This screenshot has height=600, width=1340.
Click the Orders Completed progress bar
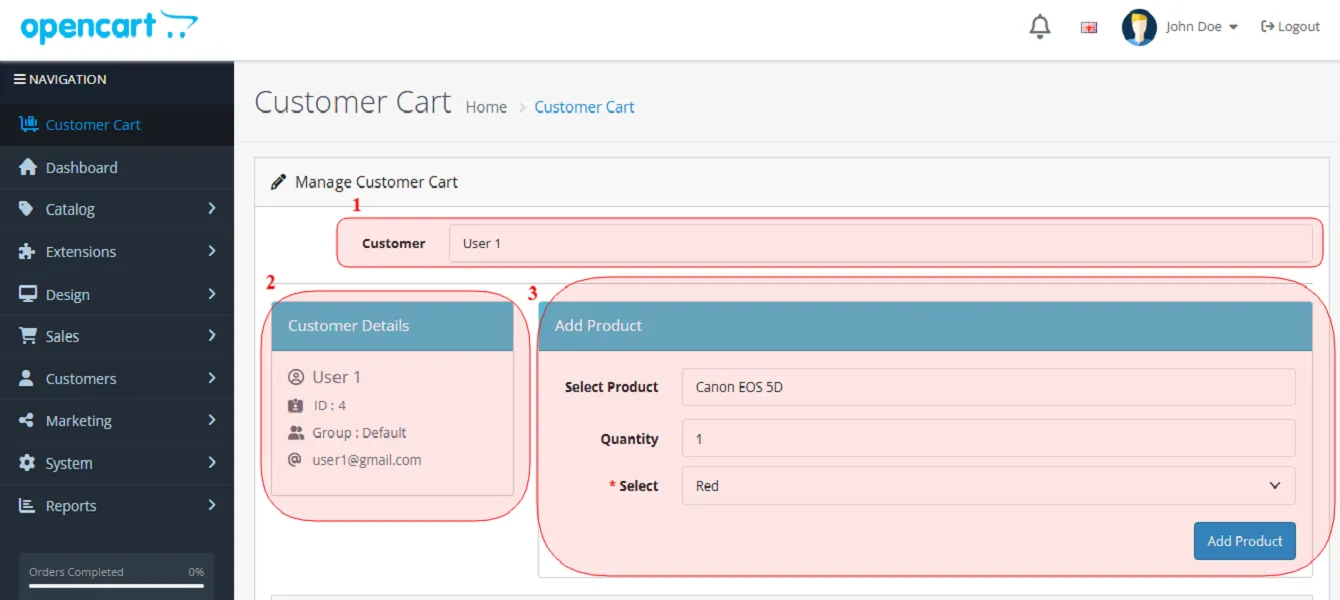[x=116, y=585]
